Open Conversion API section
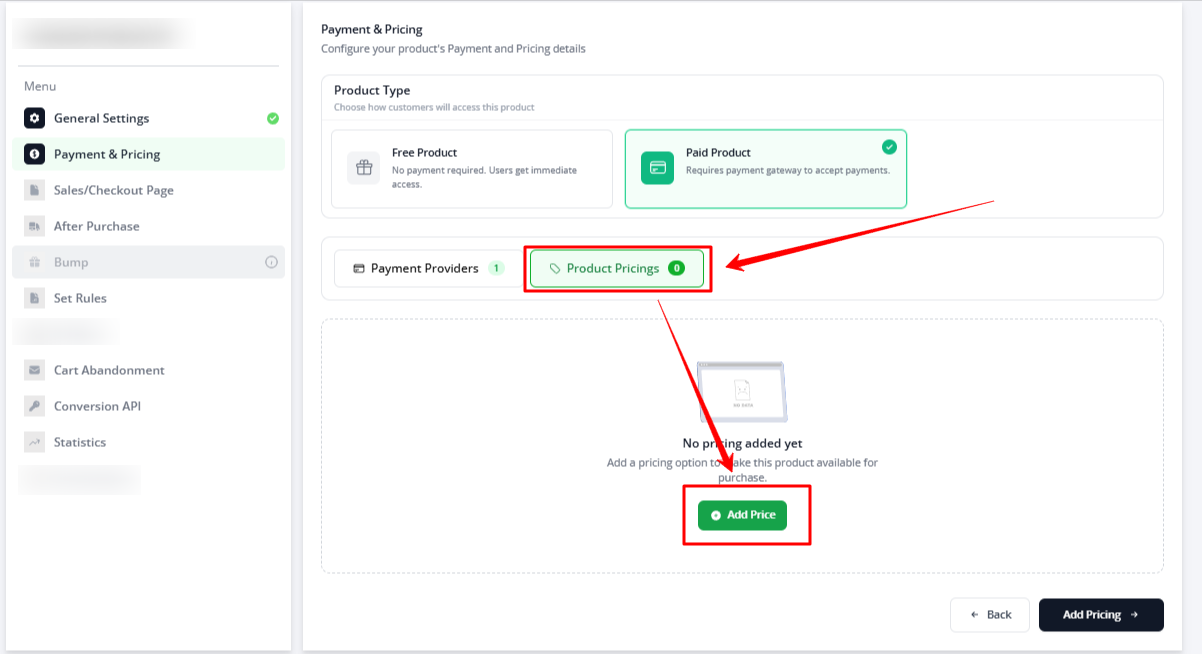This screenshot has width=1202, height=654. [x=149, y=406]
